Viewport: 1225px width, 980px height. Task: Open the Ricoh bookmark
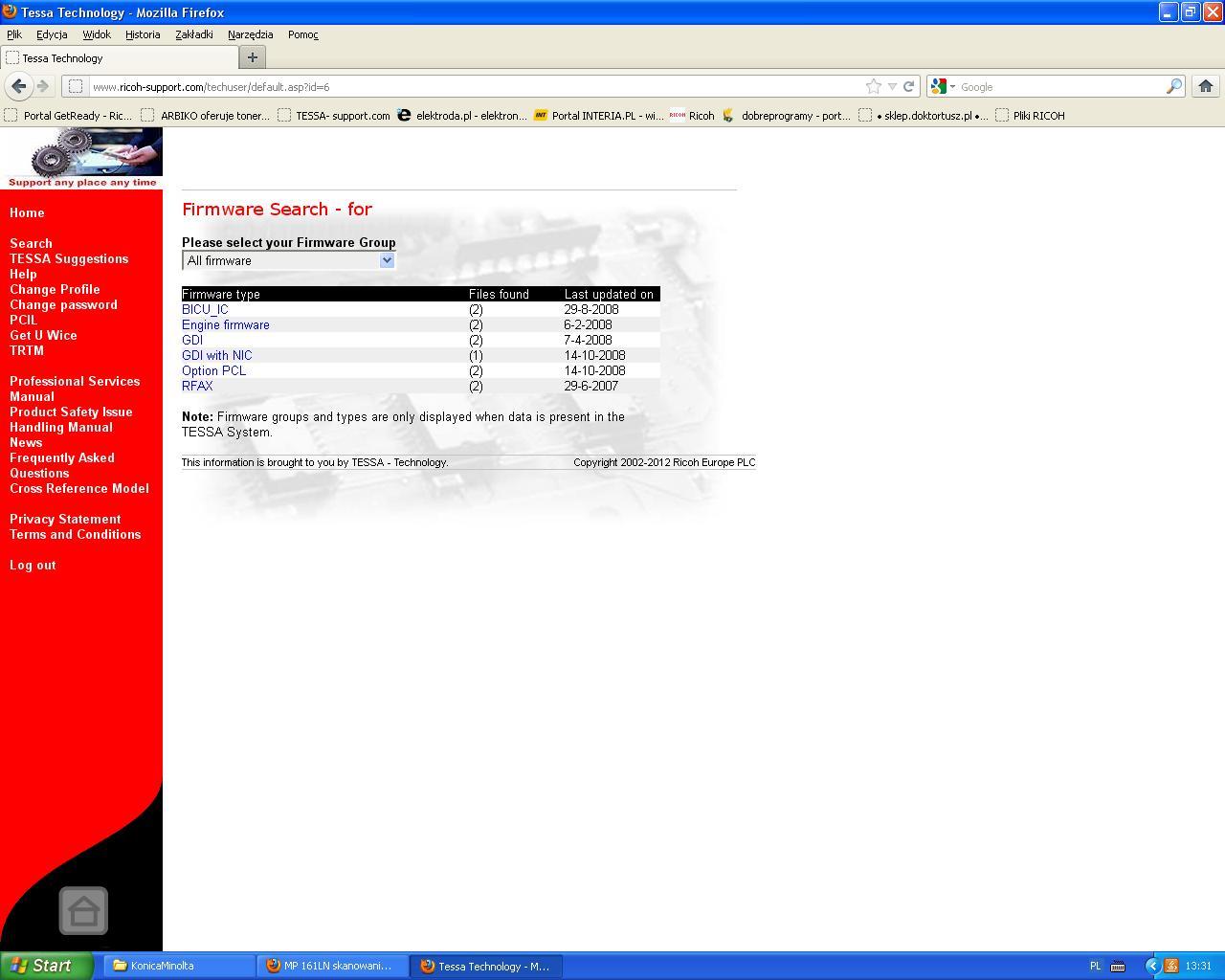pyautogui.click(x=692, y=115)
